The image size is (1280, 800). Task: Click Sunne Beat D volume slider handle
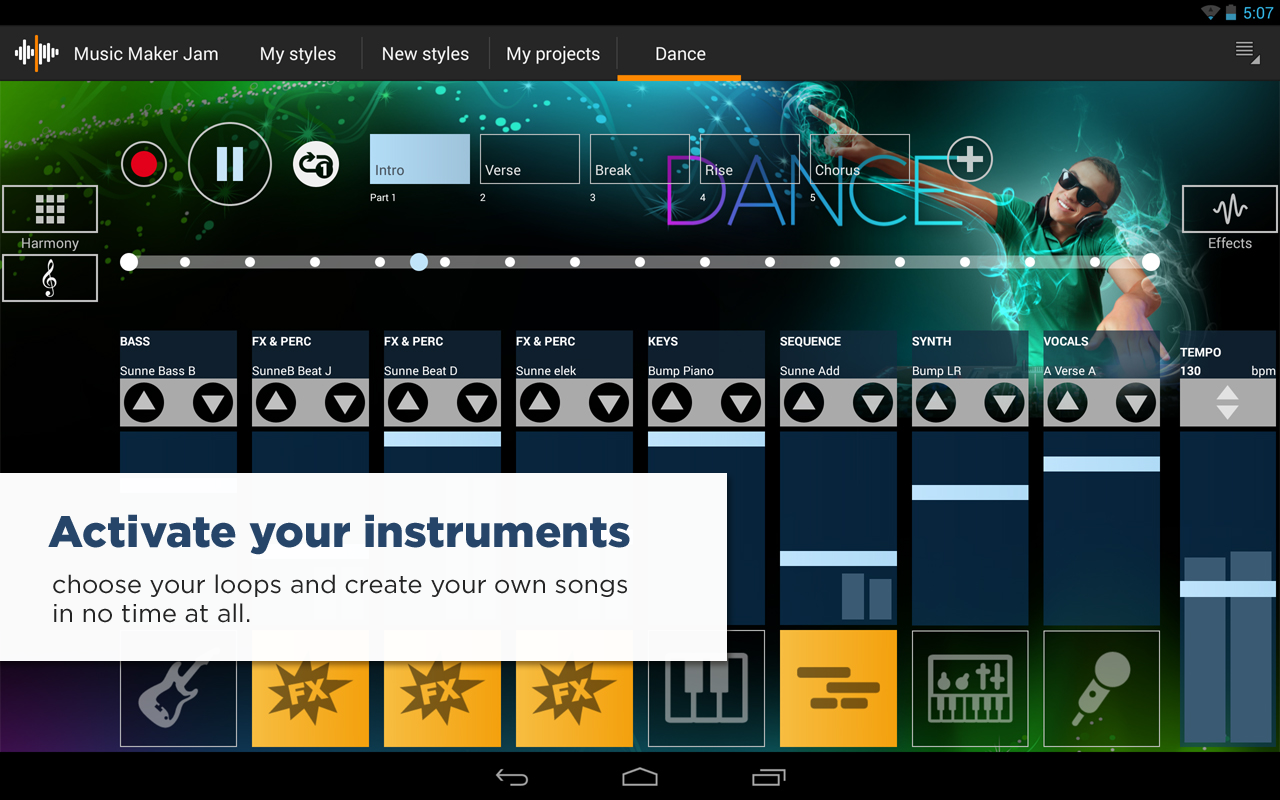click(x=442, y=439)
